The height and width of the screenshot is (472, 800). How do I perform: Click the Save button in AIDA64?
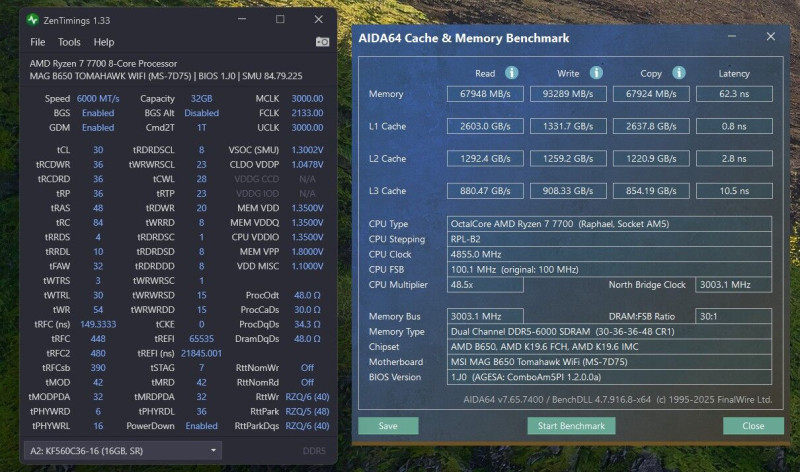pyautogui.click(x=388, y=426)
